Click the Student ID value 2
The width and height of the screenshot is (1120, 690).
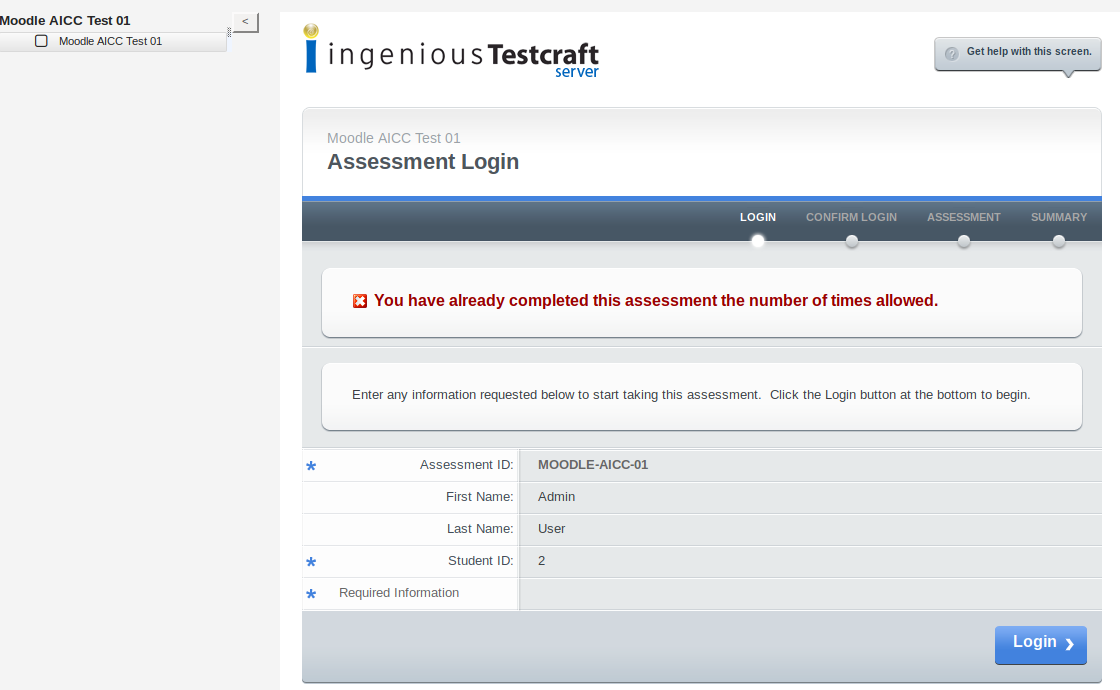541,561
